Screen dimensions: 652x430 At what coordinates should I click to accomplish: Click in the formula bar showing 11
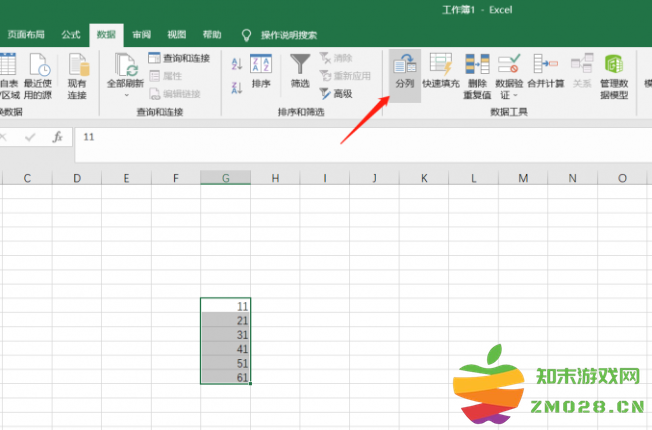[x=363, y=145]
